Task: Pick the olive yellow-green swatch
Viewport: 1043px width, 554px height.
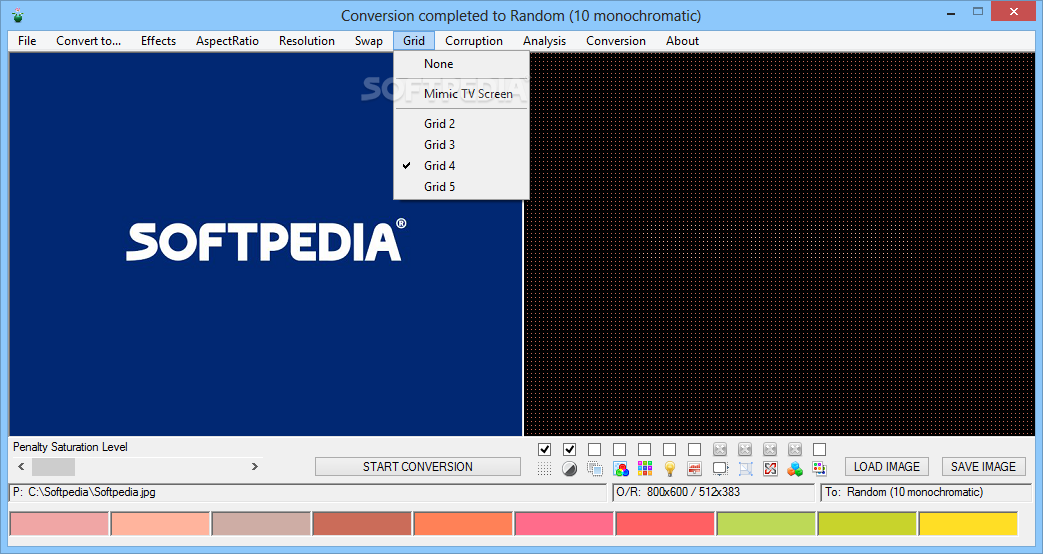Action: coord(867,524)
